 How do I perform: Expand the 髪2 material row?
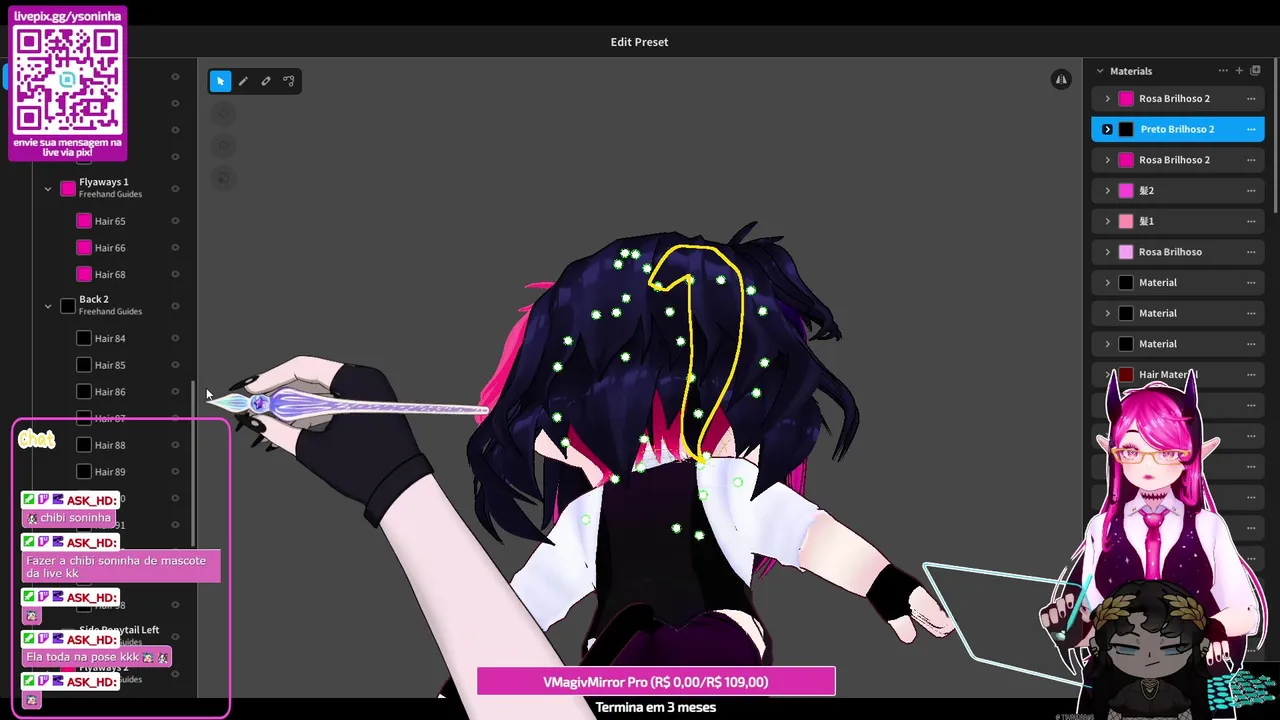(x=1107, y=190)
